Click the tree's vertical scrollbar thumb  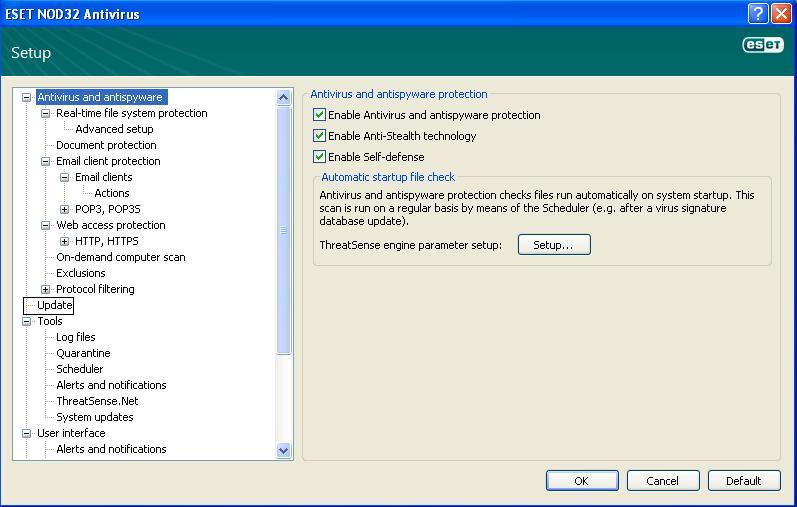pyautogui.click(x=284, y=230)
